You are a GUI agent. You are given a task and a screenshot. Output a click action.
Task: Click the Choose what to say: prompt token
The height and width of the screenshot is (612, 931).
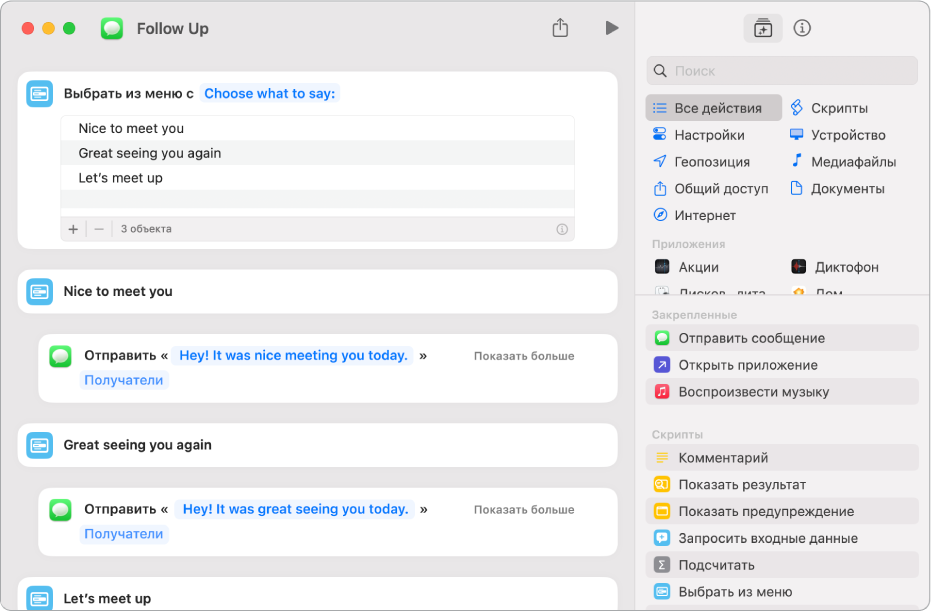pos(270,93)
